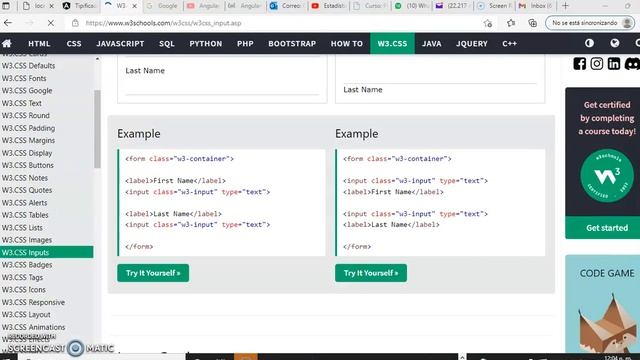Open W3.CSS Images sidebar link

click(x=27, y=240)
